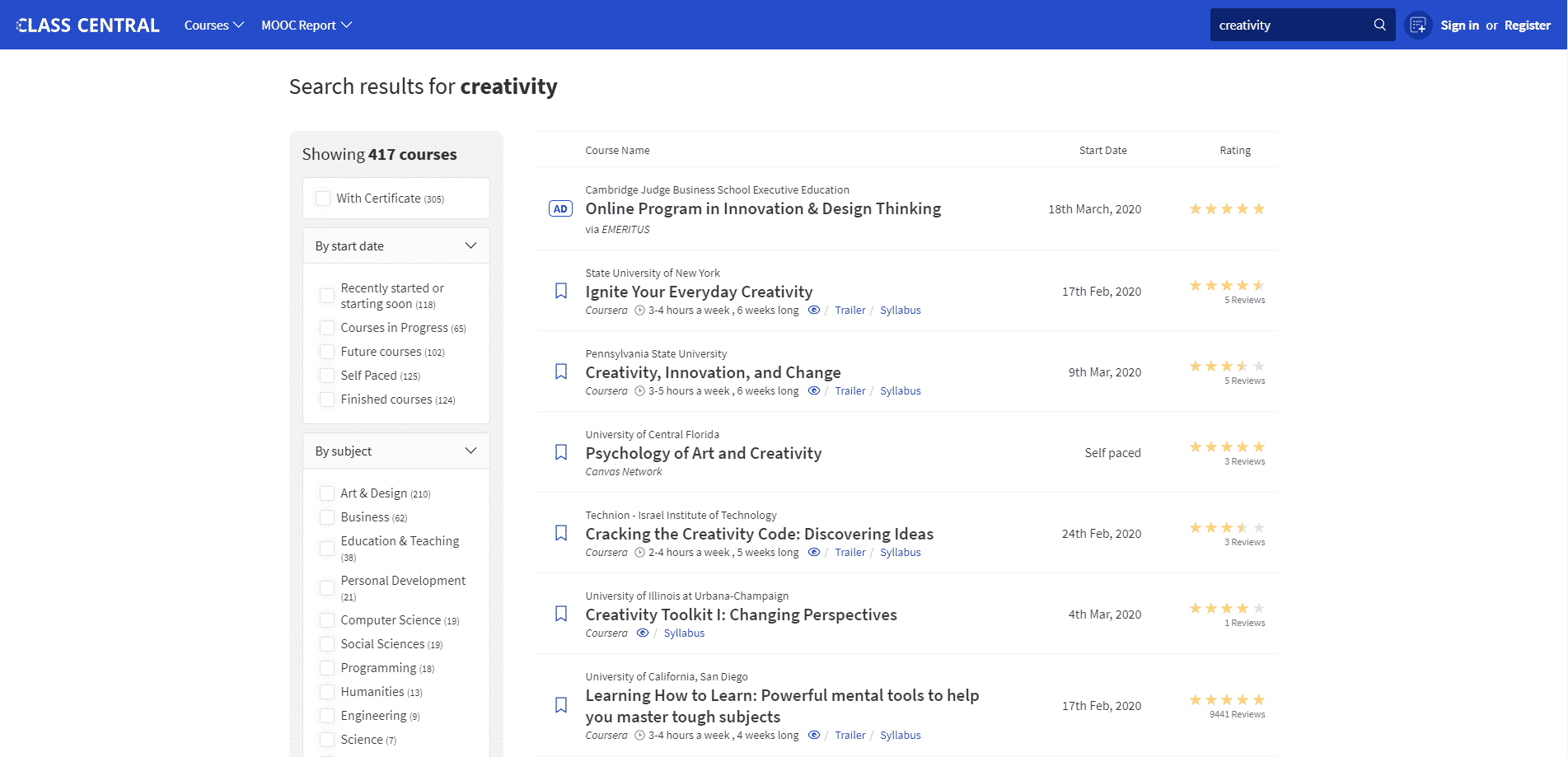Click "9441 Reviews" text

(1237, 714)
